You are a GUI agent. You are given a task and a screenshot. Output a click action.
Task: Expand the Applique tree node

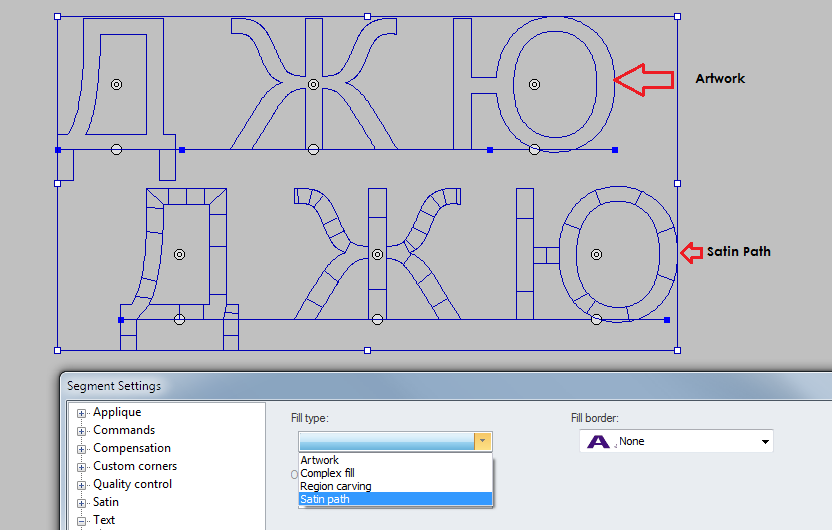point(82,413)
